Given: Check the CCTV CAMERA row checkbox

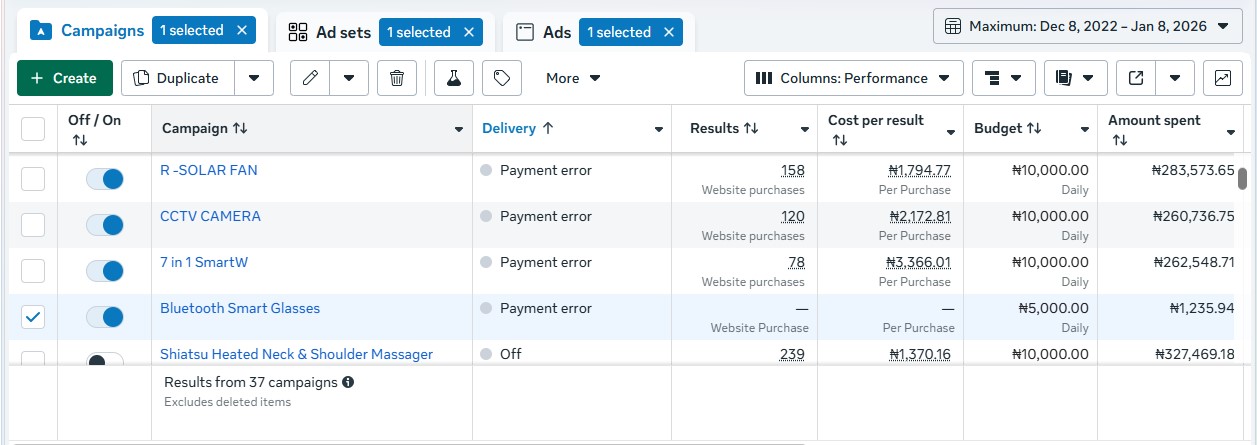Looking at the screenshot, I should [x=33, y=225].
